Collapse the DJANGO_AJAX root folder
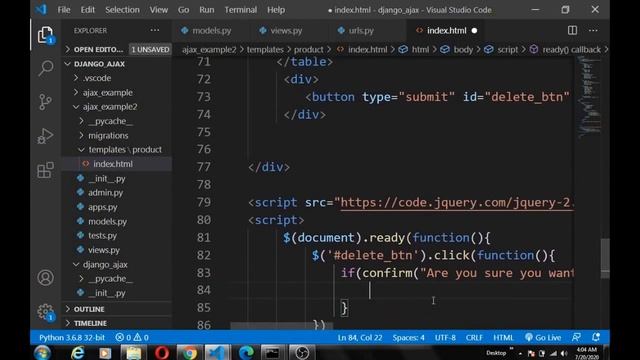 pyautogui.click(x=99, y=64)
